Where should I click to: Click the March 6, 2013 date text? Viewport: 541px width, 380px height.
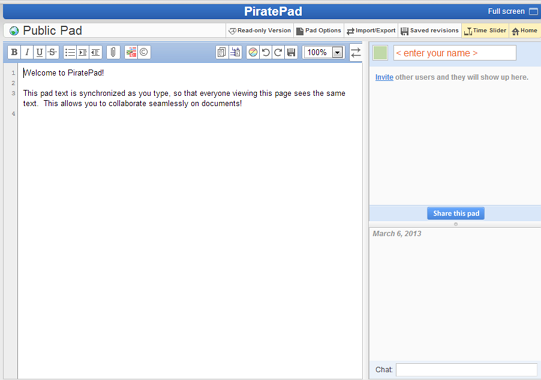pos(397,234)
